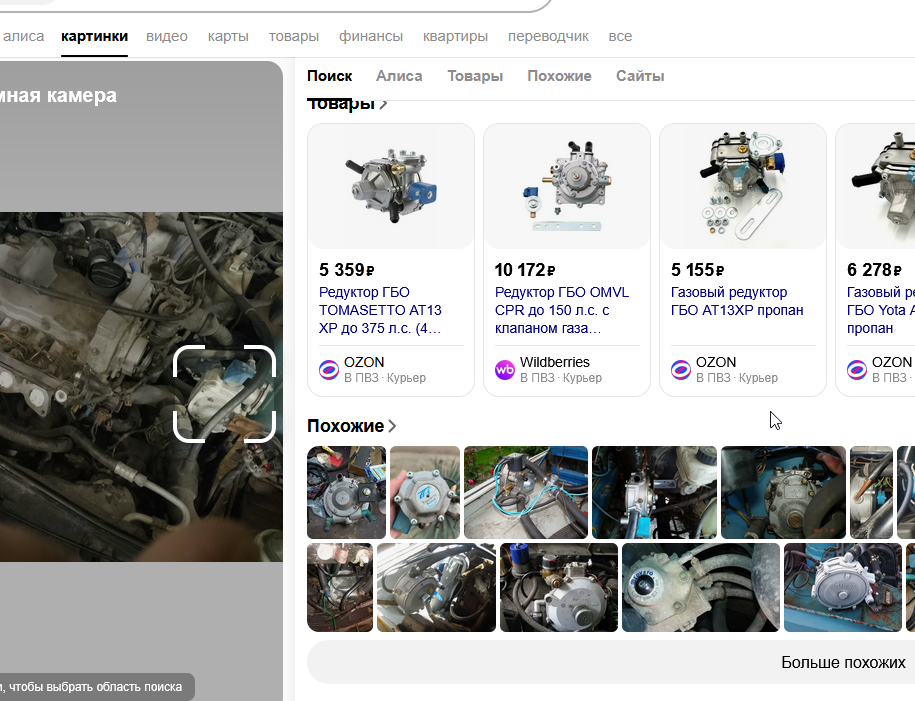915x701 pixels.
Task: Switch to the Алиса results tab
Action: (x=399, y=76)
